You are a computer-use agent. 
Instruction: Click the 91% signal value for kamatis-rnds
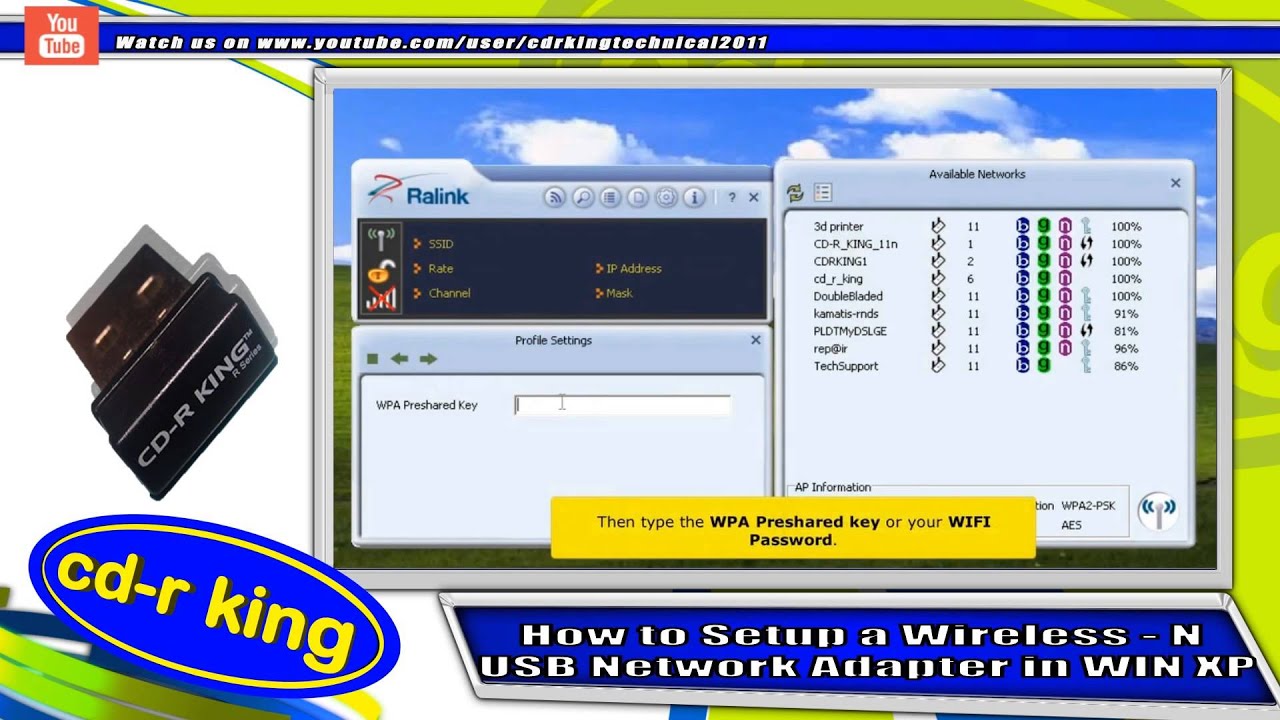coord(1126,314)
